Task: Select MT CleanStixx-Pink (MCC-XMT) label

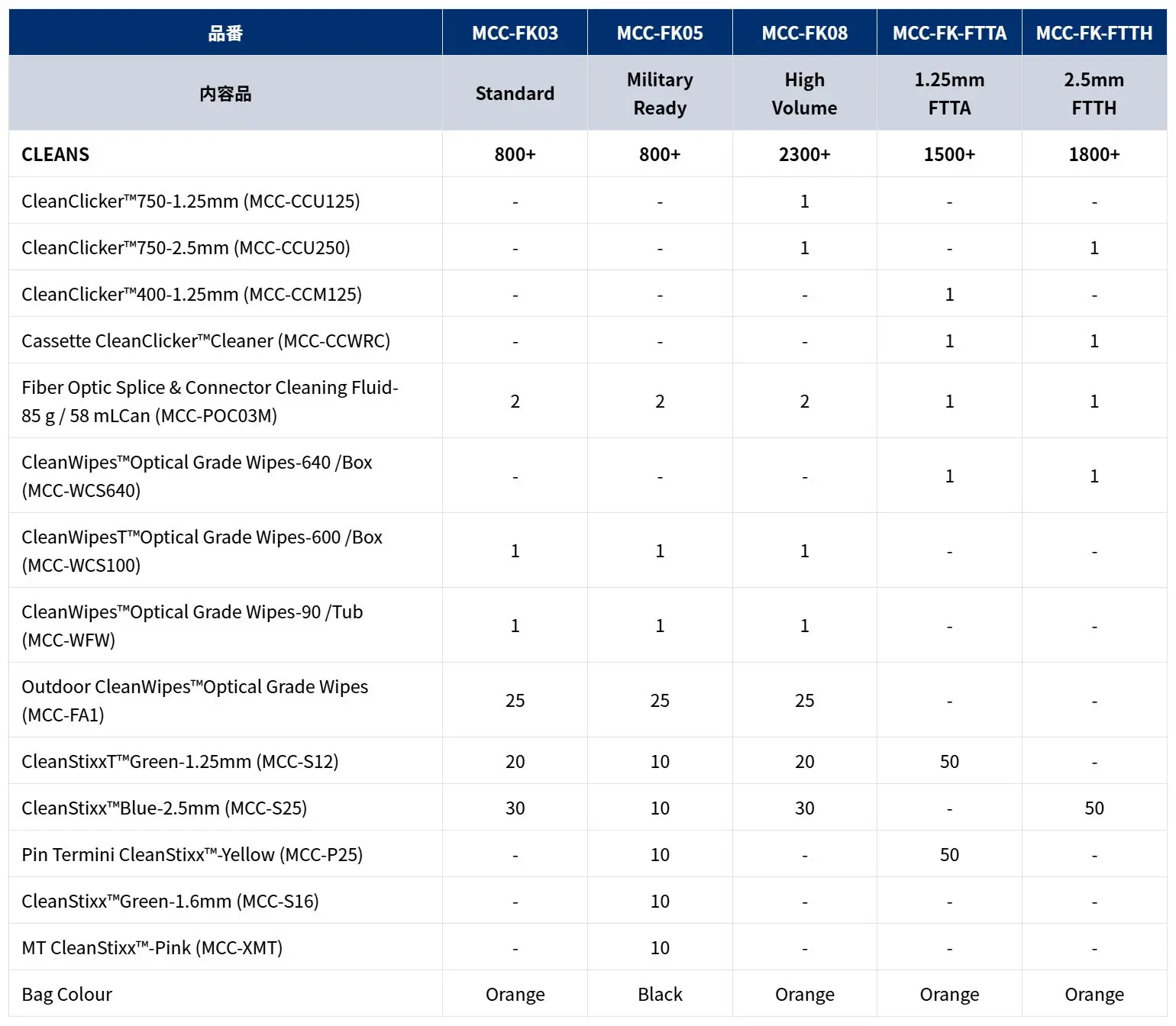Action: 152,947
